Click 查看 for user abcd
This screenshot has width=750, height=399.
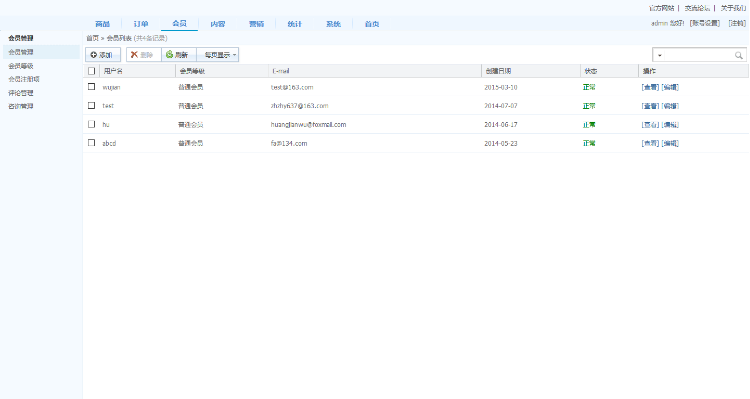pyautogui.click(x=651, y=143)
